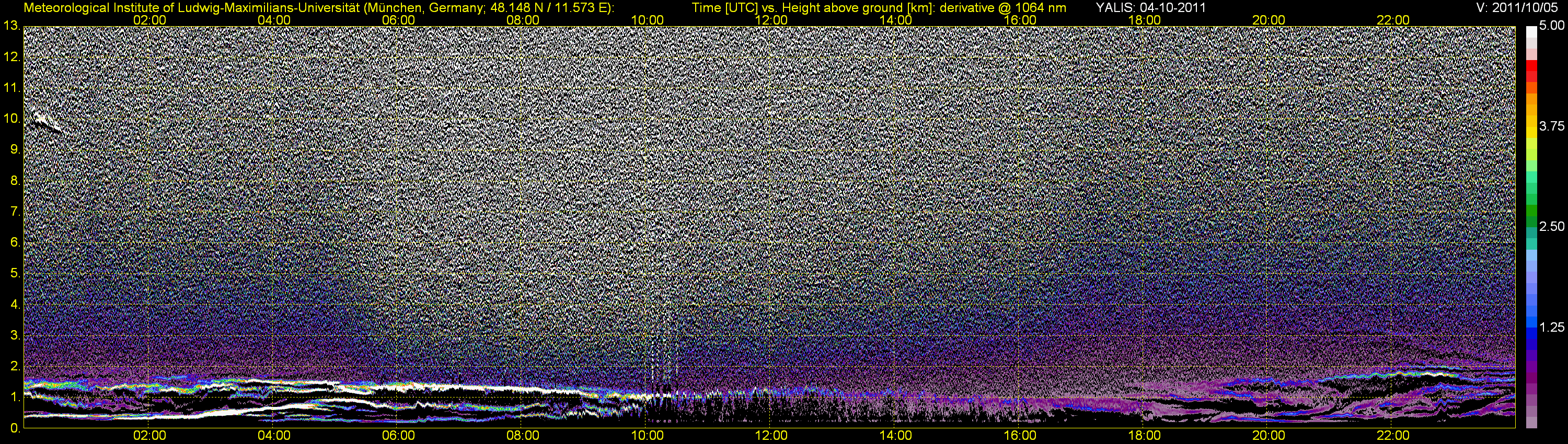Click the 16:00 label on the top time axis

[1020, 20]
